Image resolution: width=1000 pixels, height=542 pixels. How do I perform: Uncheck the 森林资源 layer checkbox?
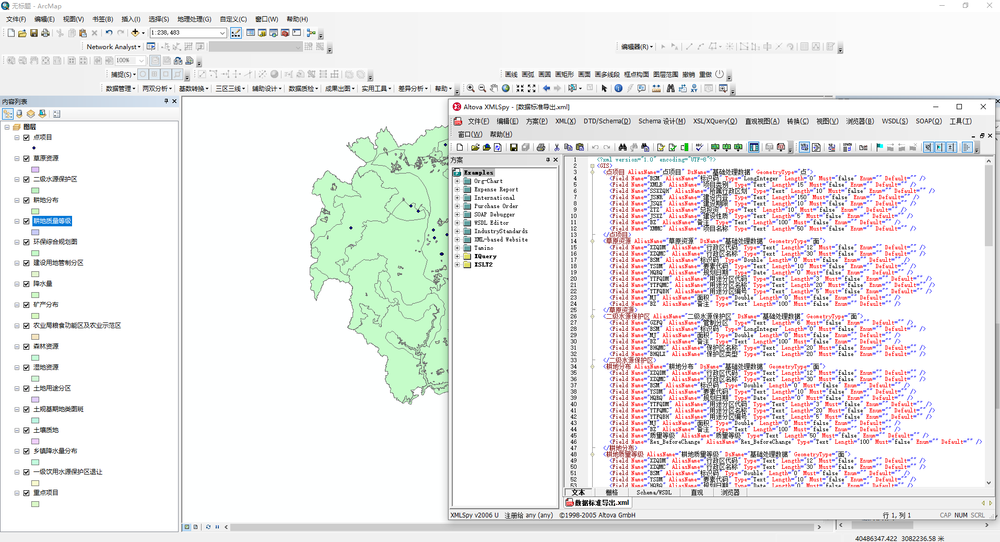(26, 346)
